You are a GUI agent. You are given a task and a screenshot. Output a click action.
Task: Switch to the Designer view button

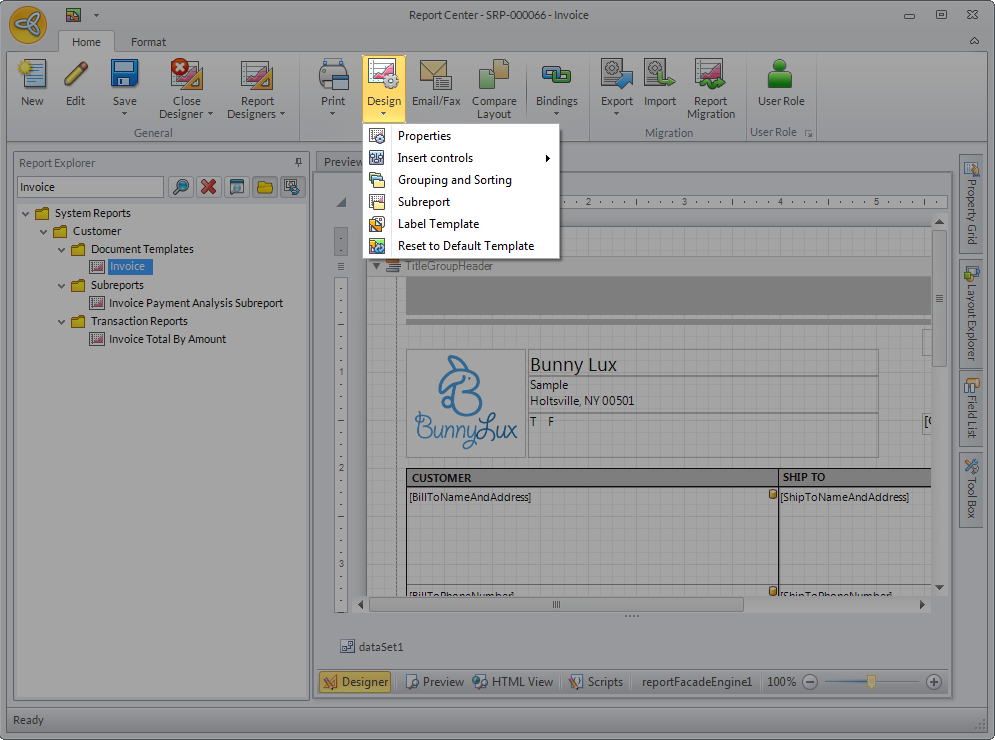(x=355, y=682)
